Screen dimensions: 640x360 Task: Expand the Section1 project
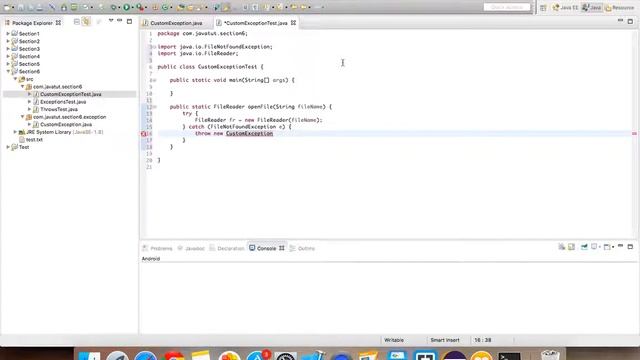tap(8, 33)
